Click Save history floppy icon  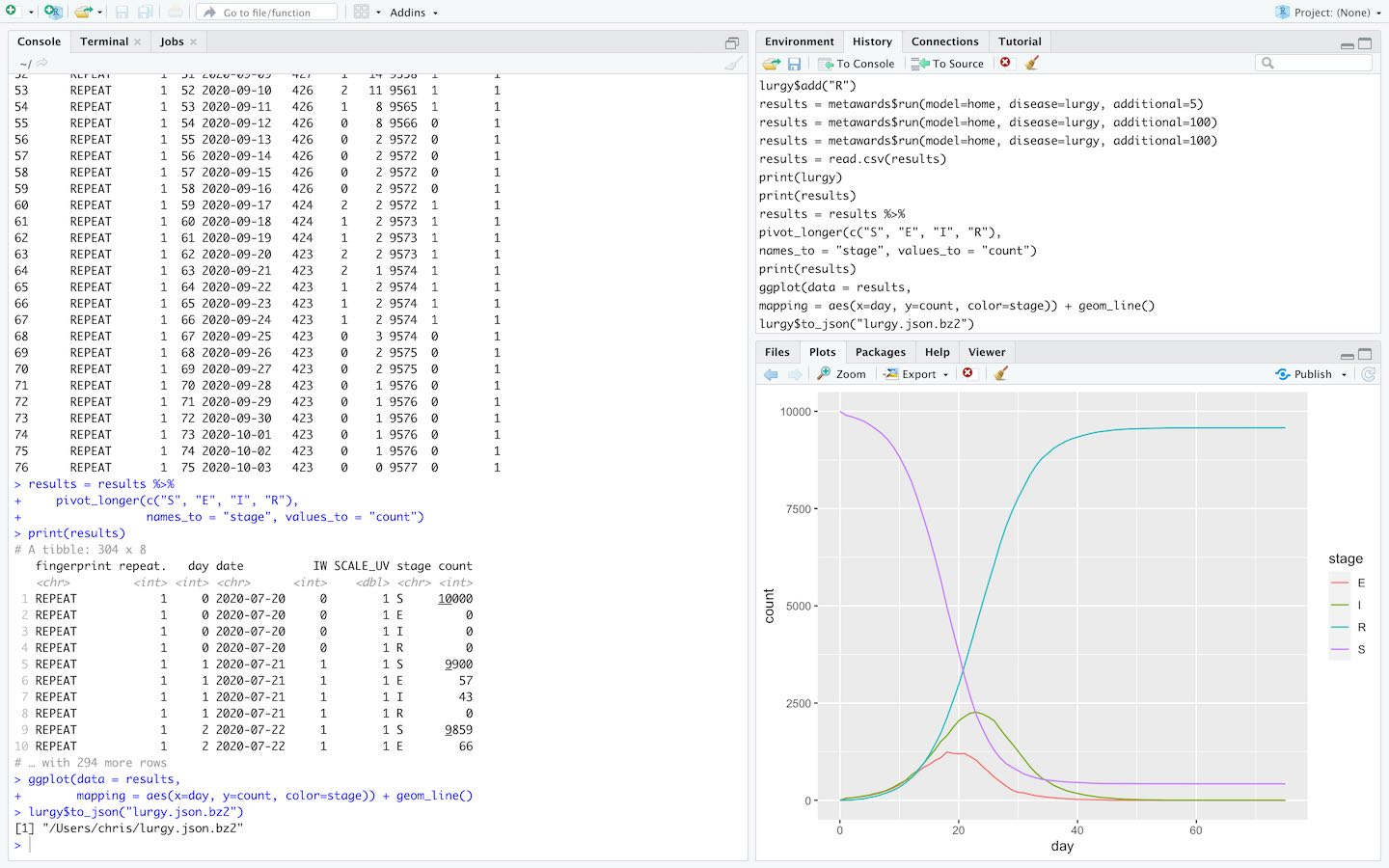(x=794, y=63)
